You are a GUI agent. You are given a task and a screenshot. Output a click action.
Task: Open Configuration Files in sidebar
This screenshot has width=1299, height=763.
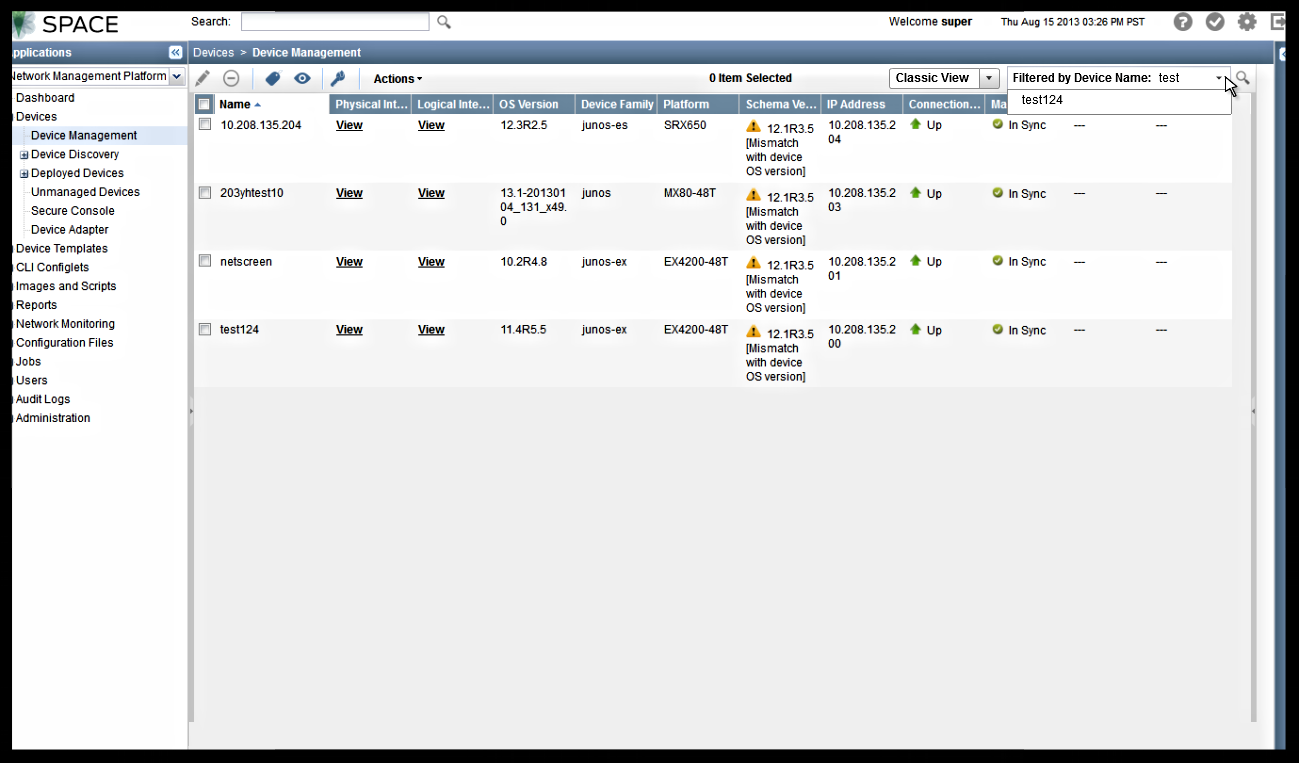[64, 343]
